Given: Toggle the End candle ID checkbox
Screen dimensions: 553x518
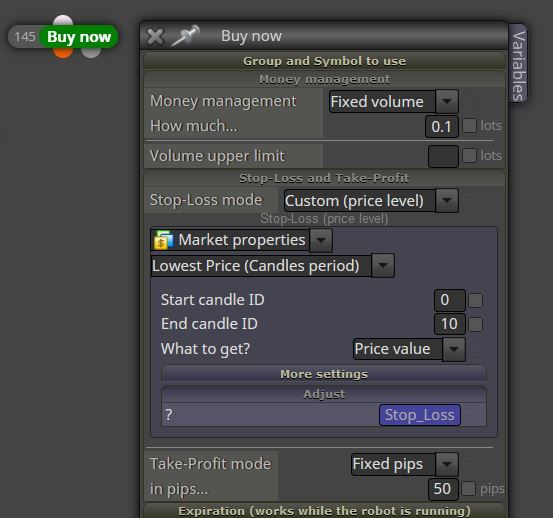Looking at the screenshot, I should click(475, 324).
